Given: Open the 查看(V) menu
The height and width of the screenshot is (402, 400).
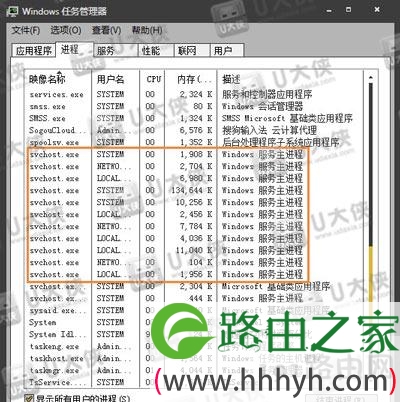Looking at the screenshot, I should pos(106,31).
